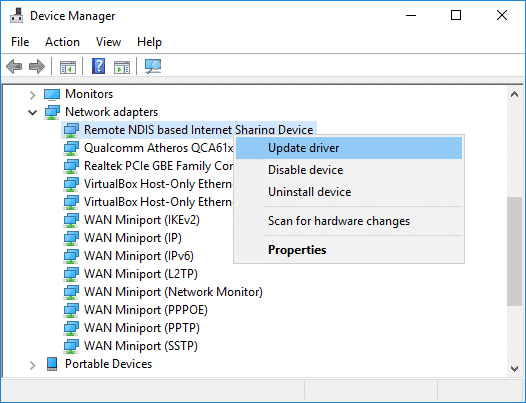
Task: Click the Monitors category icon
Action: click(x=52, y=95)
